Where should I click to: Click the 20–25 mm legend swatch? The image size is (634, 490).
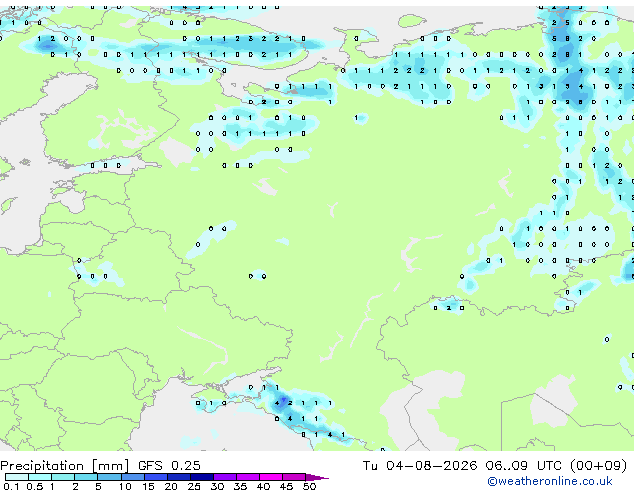tap(179, 477)
